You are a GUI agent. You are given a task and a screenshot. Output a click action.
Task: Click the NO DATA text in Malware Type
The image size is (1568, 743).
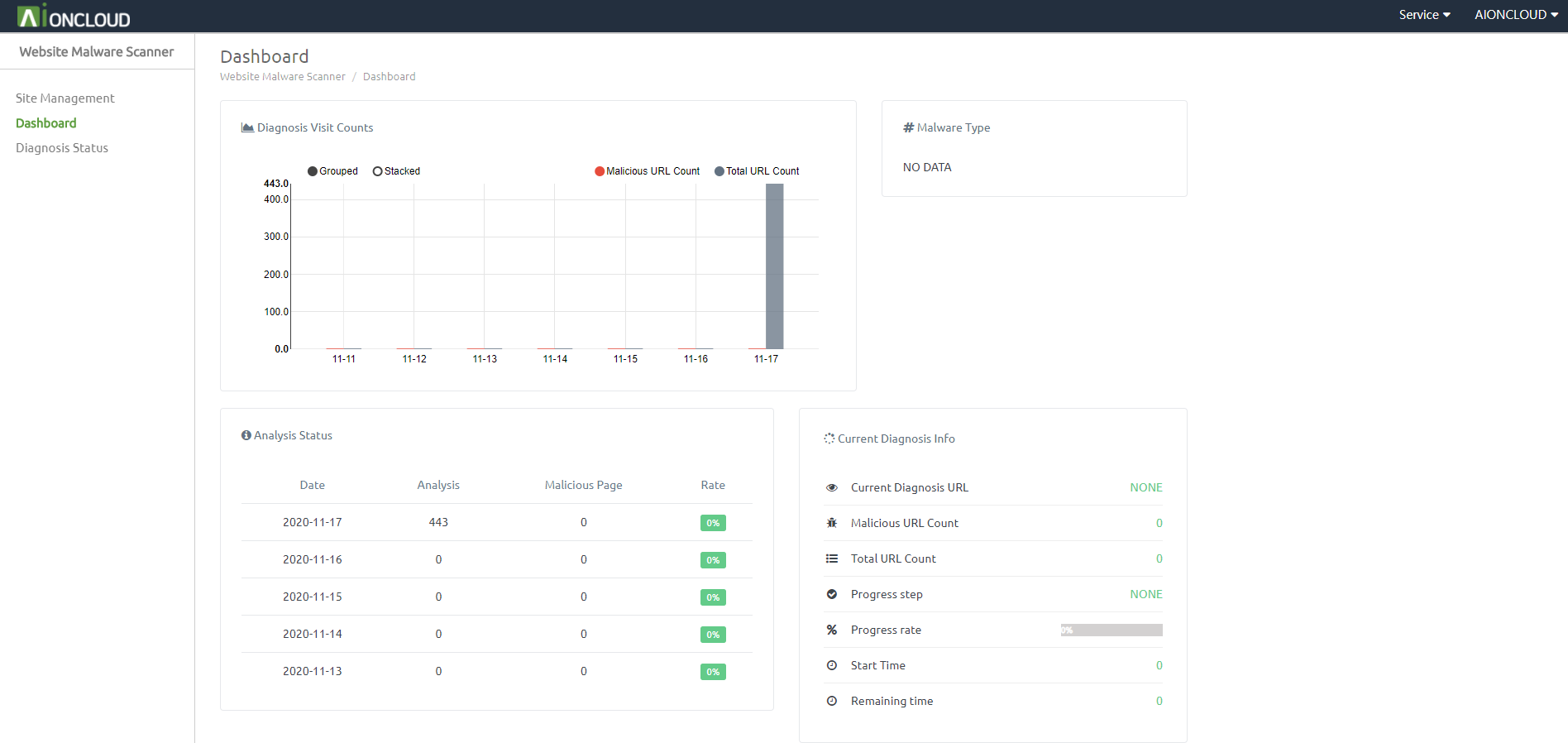point(927,167)
